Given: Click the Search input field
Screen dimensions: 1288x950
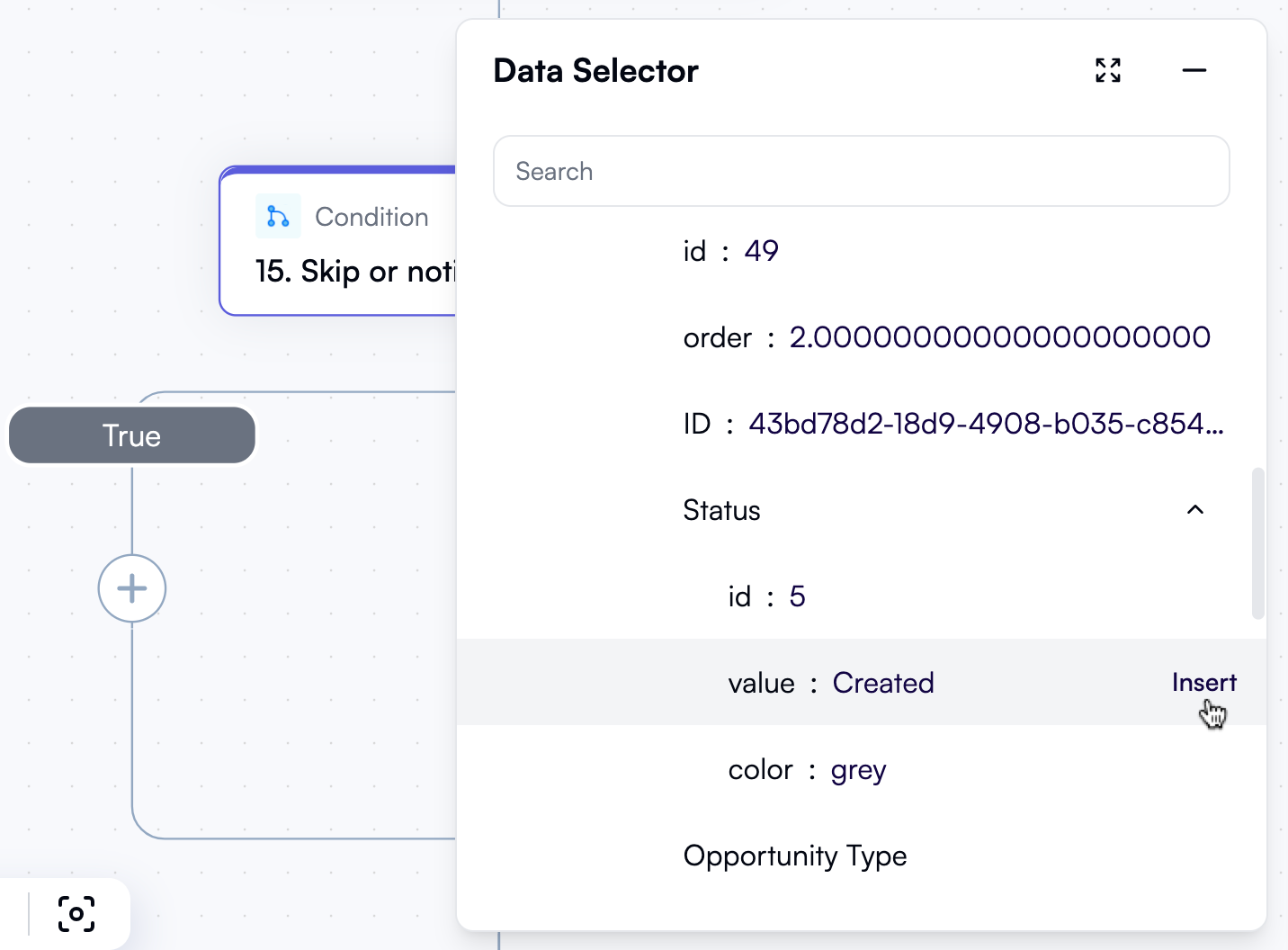Looking at the screenshot, I should pos(861,171).
